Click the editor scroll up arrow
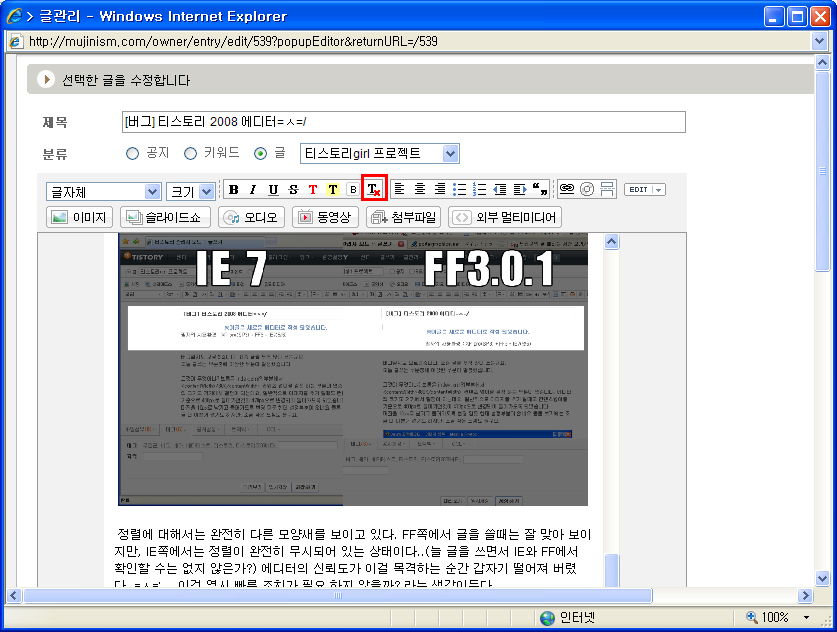The height and width of the screenshot is (632, 837). point(611,242)
